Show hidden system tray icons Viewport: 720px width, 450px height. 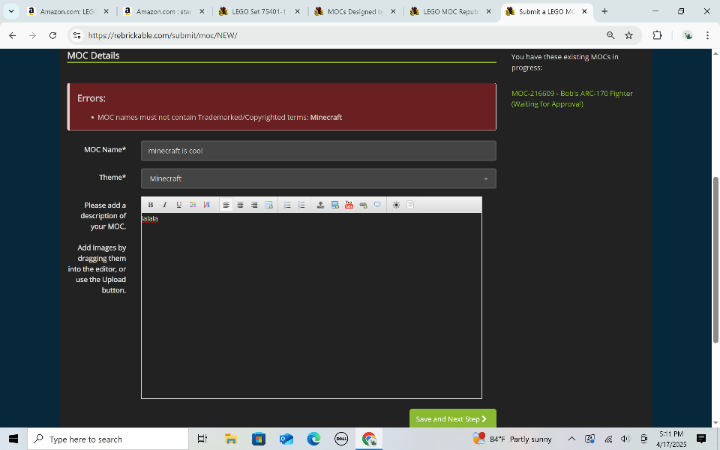click(x=571, y=439)
